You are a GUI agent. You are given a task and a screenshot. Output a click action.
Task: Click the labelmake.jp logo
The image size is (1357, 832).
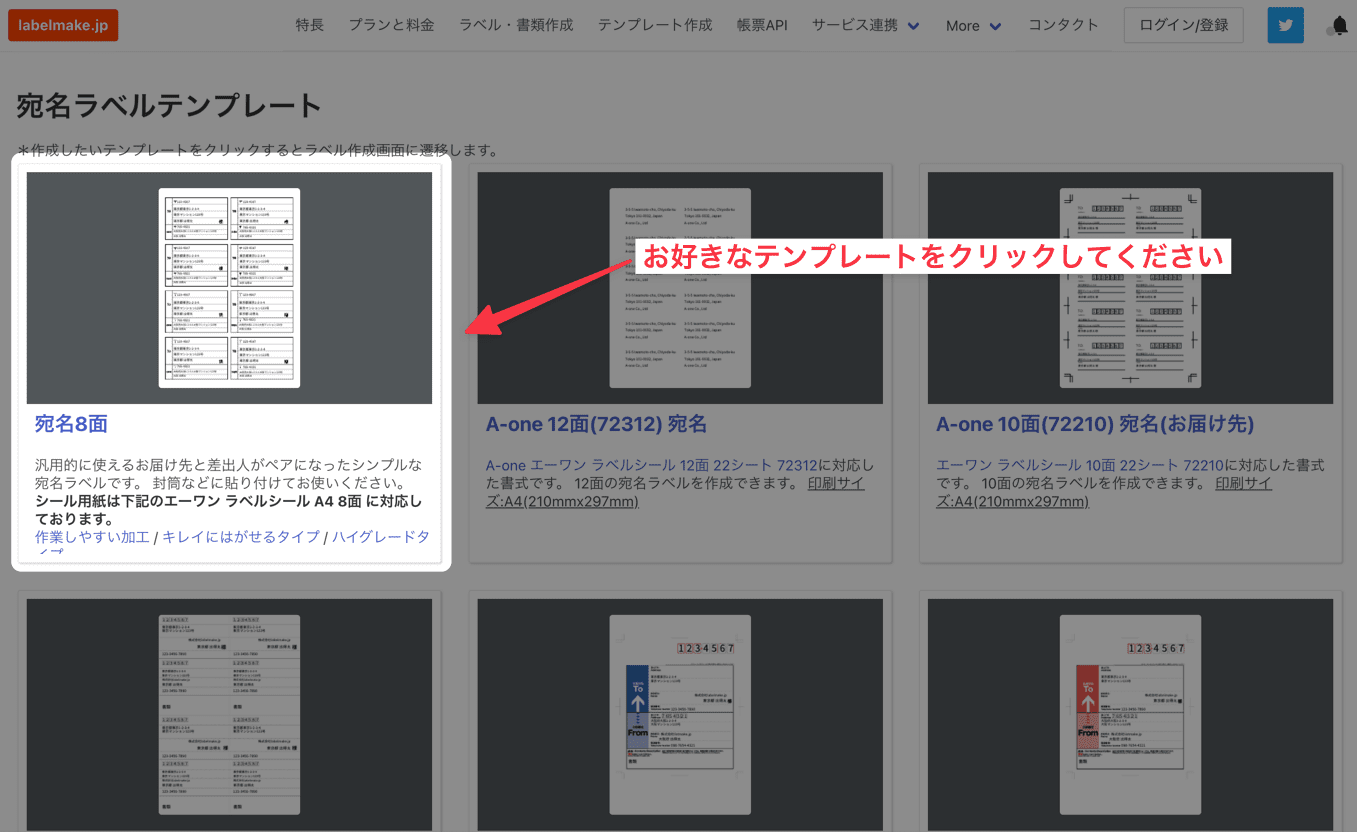click(62, 25)
